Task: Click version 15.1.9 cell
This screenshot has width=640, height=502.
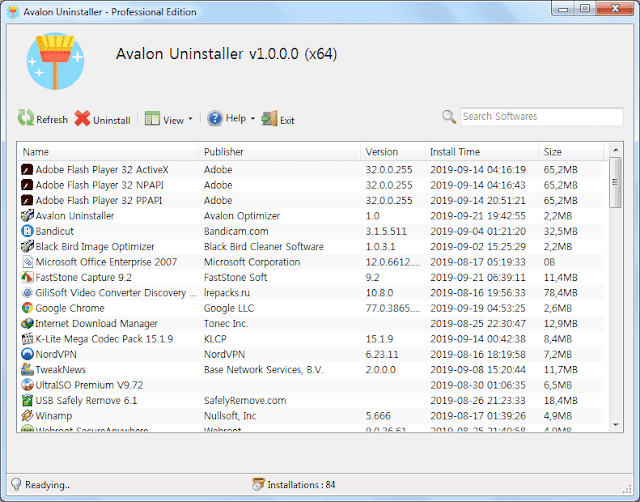Action: [379, 339]
